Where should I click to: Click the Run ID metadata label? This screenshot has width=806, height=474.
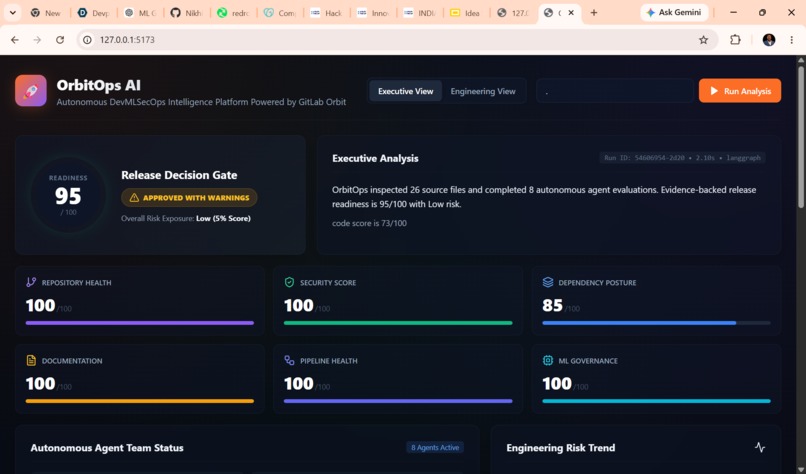click(682, 158)
